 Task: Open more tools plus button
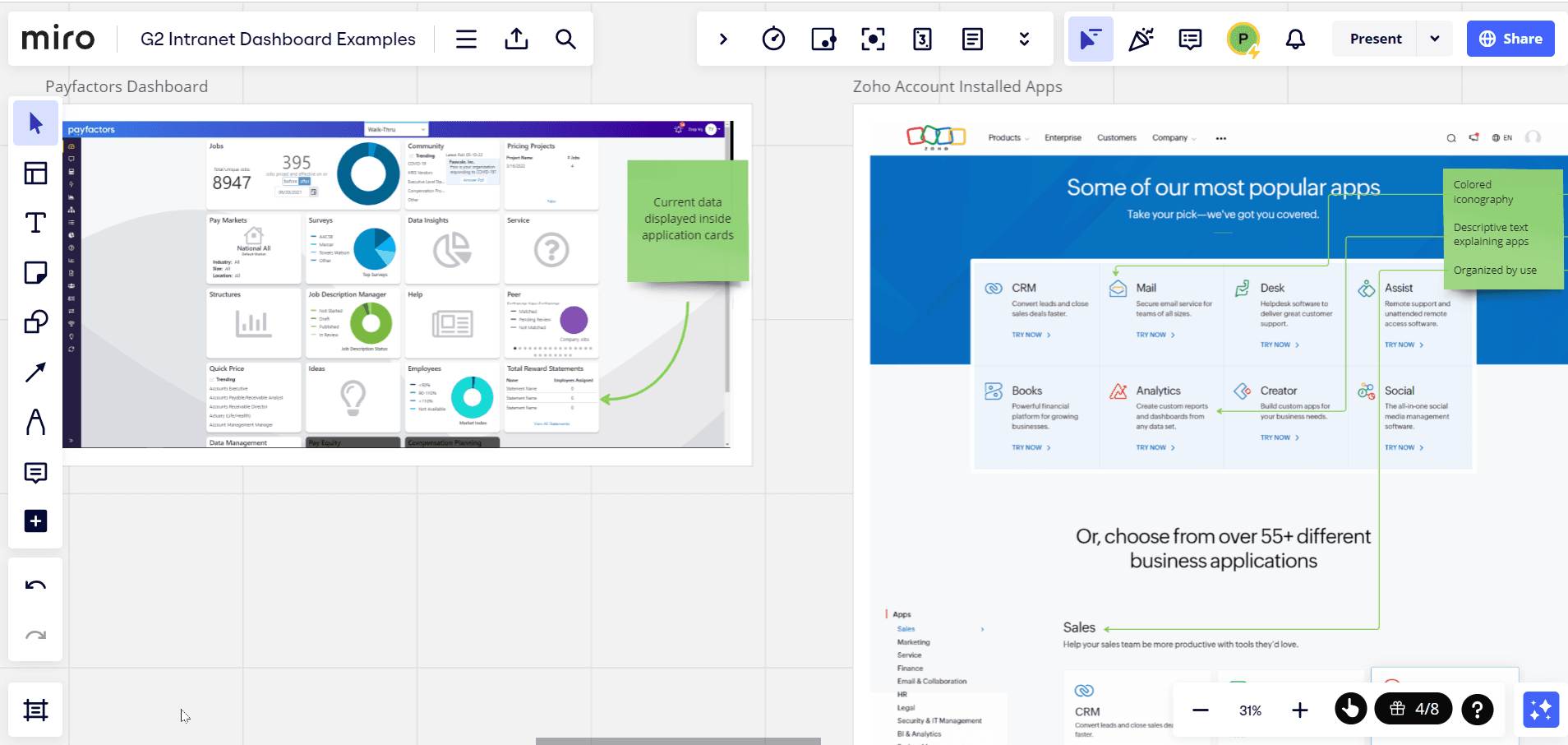pyautogui.click(x=35, y=521)
